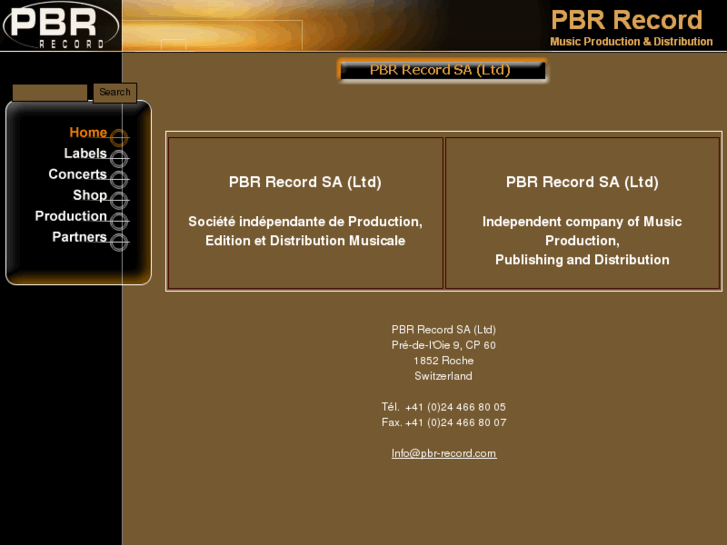The height and width of the screenshot is (545, 727).
Task: Open the Production menu item
Action: (x=71, y=216)
